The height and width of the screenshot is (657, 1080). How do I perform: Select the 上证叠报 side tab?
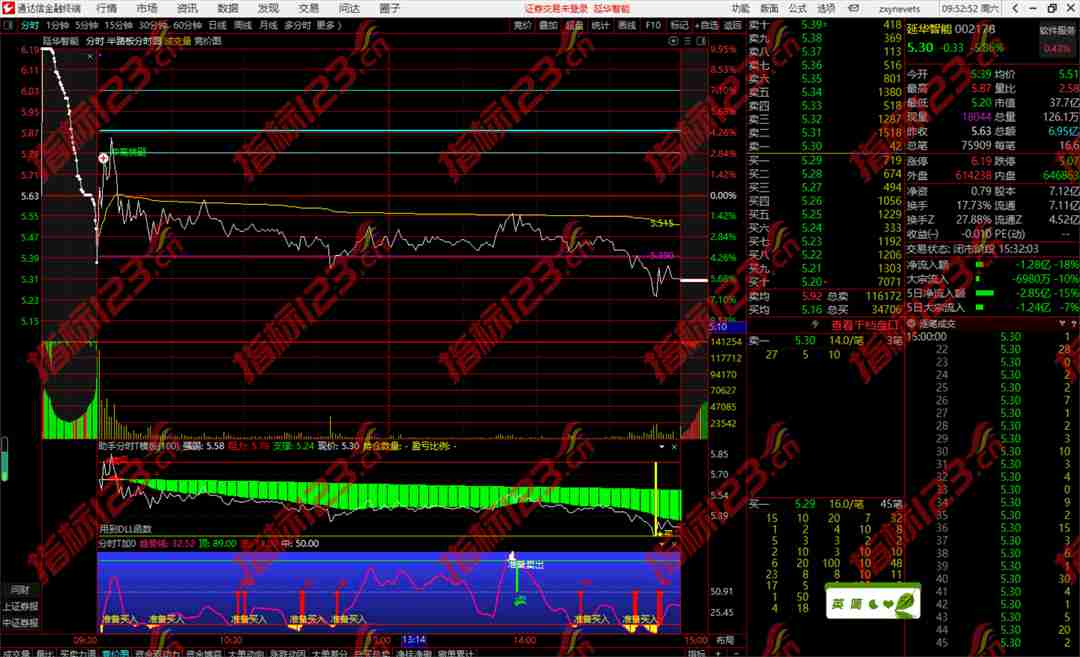(x=20, y=607)
